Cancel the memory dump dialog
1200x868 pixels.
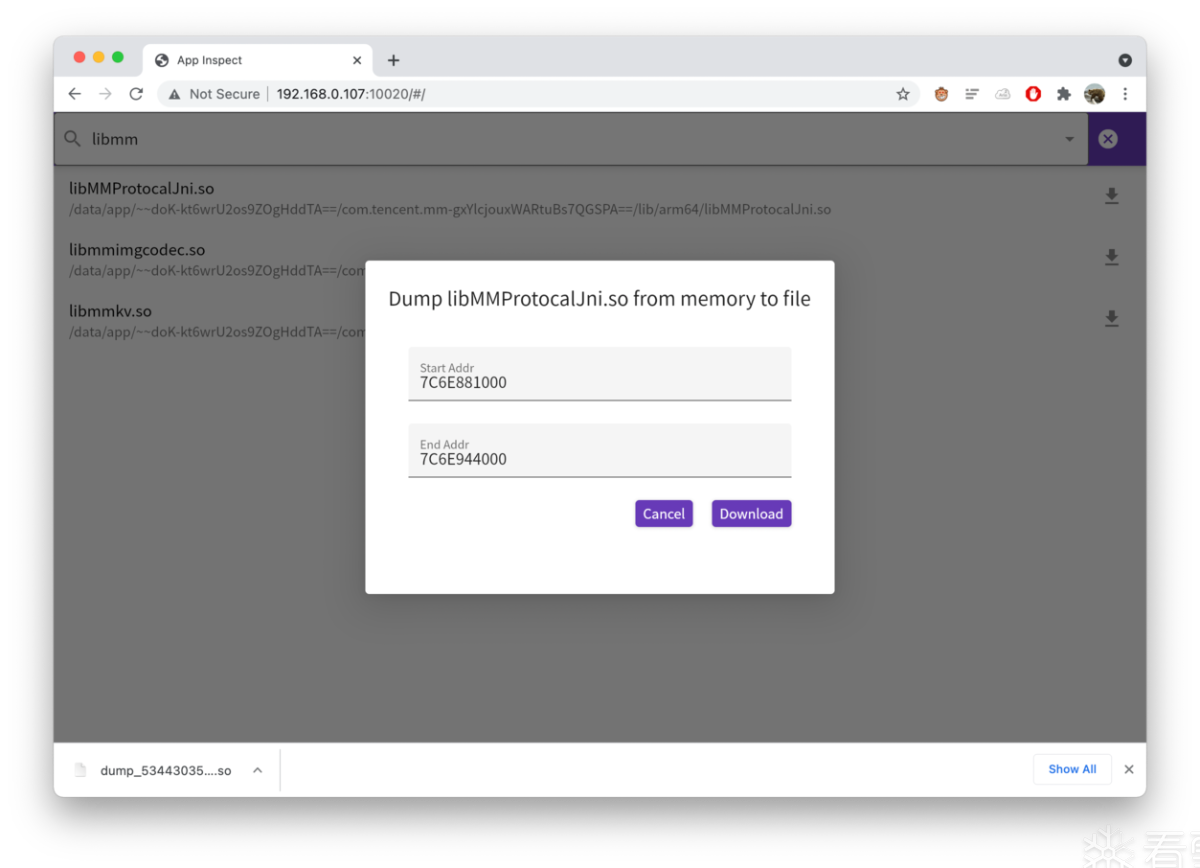click(x=664, y=514)
